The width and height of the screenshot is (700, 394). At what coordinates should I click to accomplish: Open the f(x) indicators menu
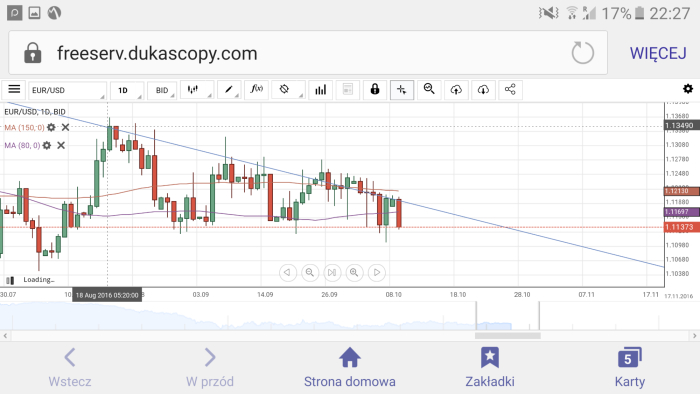tap(256, 90)
